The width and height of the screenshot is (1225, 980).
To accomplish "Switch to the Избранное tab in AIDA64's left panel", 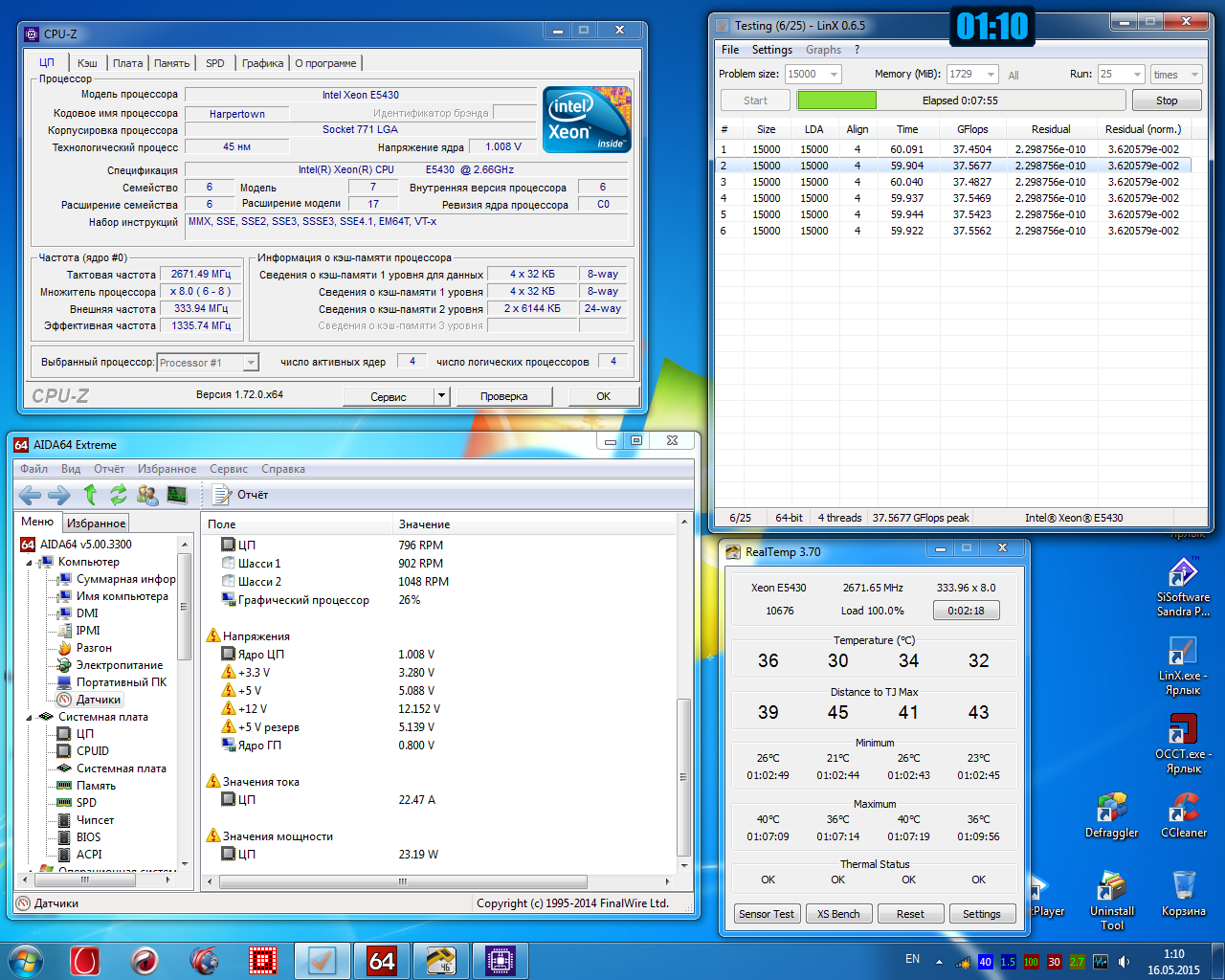I will (x=96, y=523).
